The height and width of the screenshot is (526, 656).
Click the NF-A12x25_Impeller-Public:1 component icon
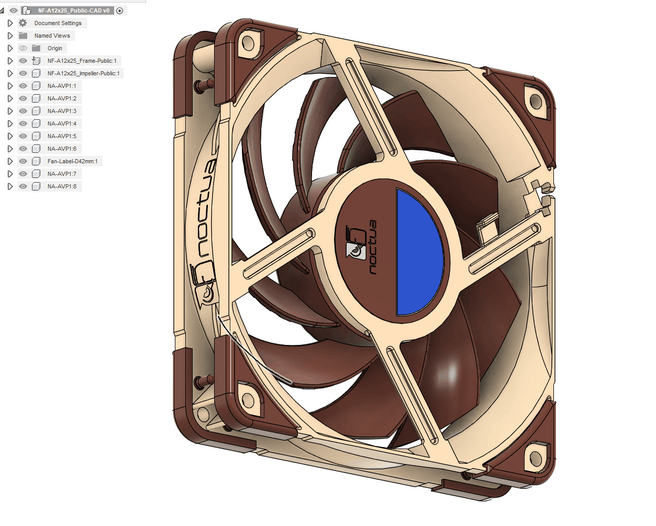[x=36, y=73]
